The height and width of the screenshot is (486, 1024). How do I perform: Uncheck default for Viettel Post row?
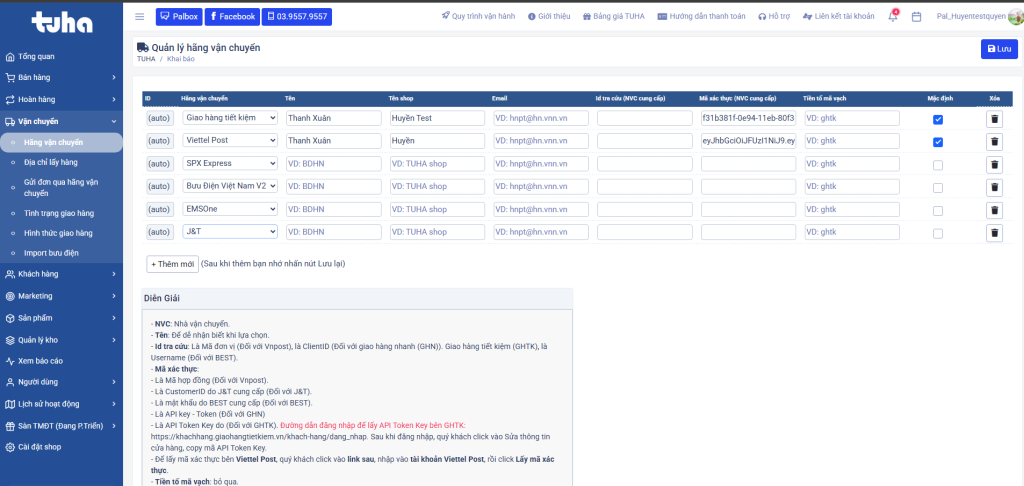937,142
